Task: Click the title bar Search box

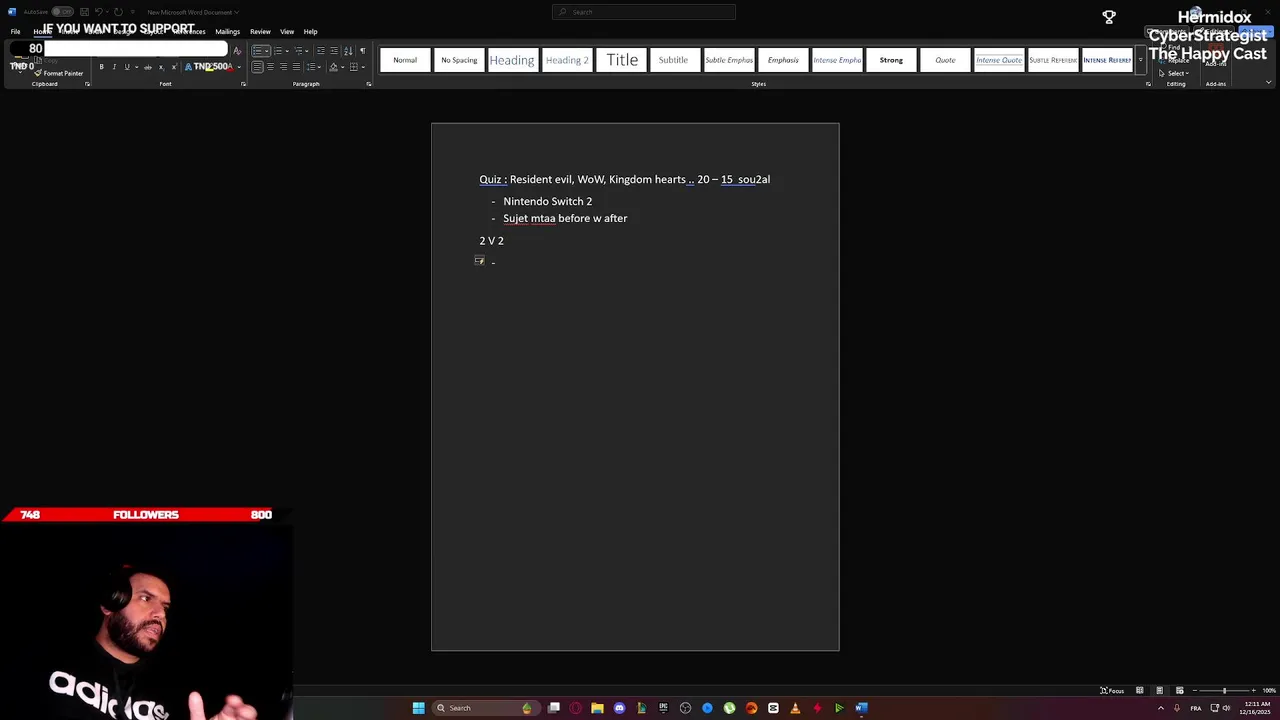Action: click(644, 12)
